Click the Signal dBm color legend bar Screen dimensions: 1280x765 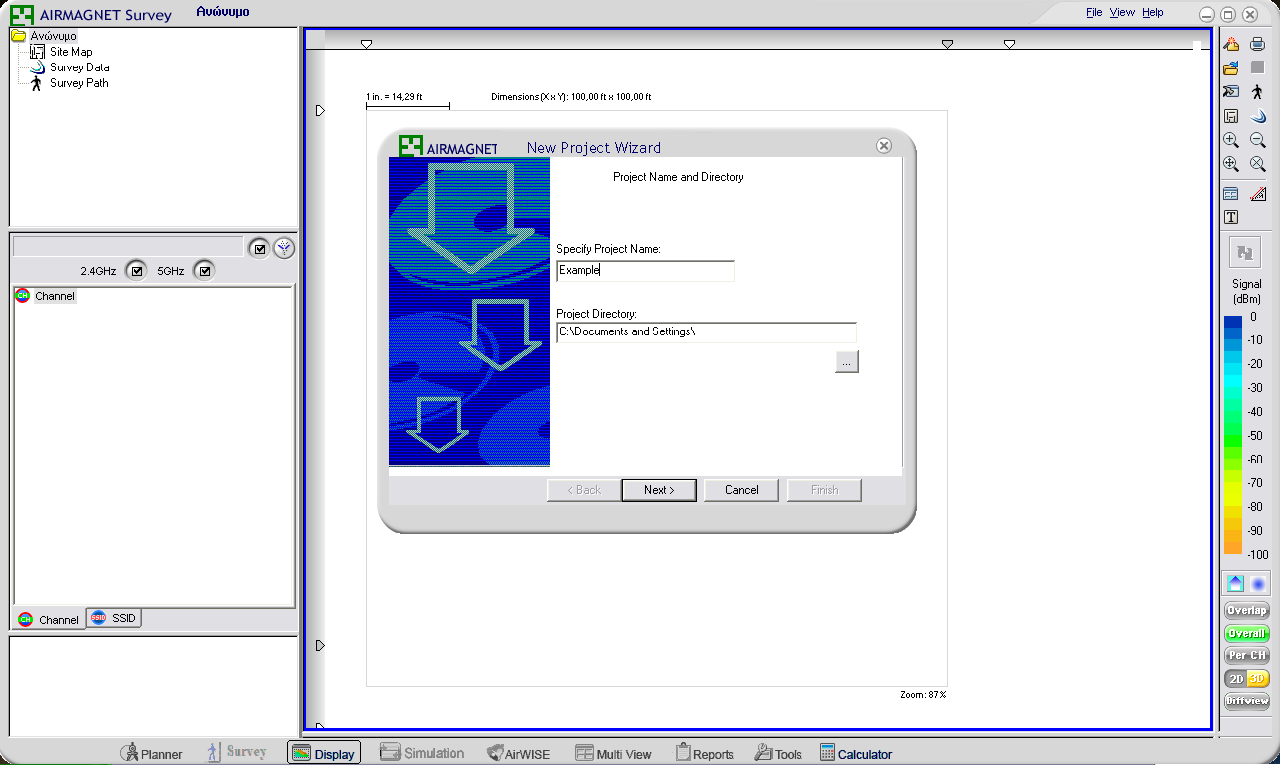[x=1233, y=435]
